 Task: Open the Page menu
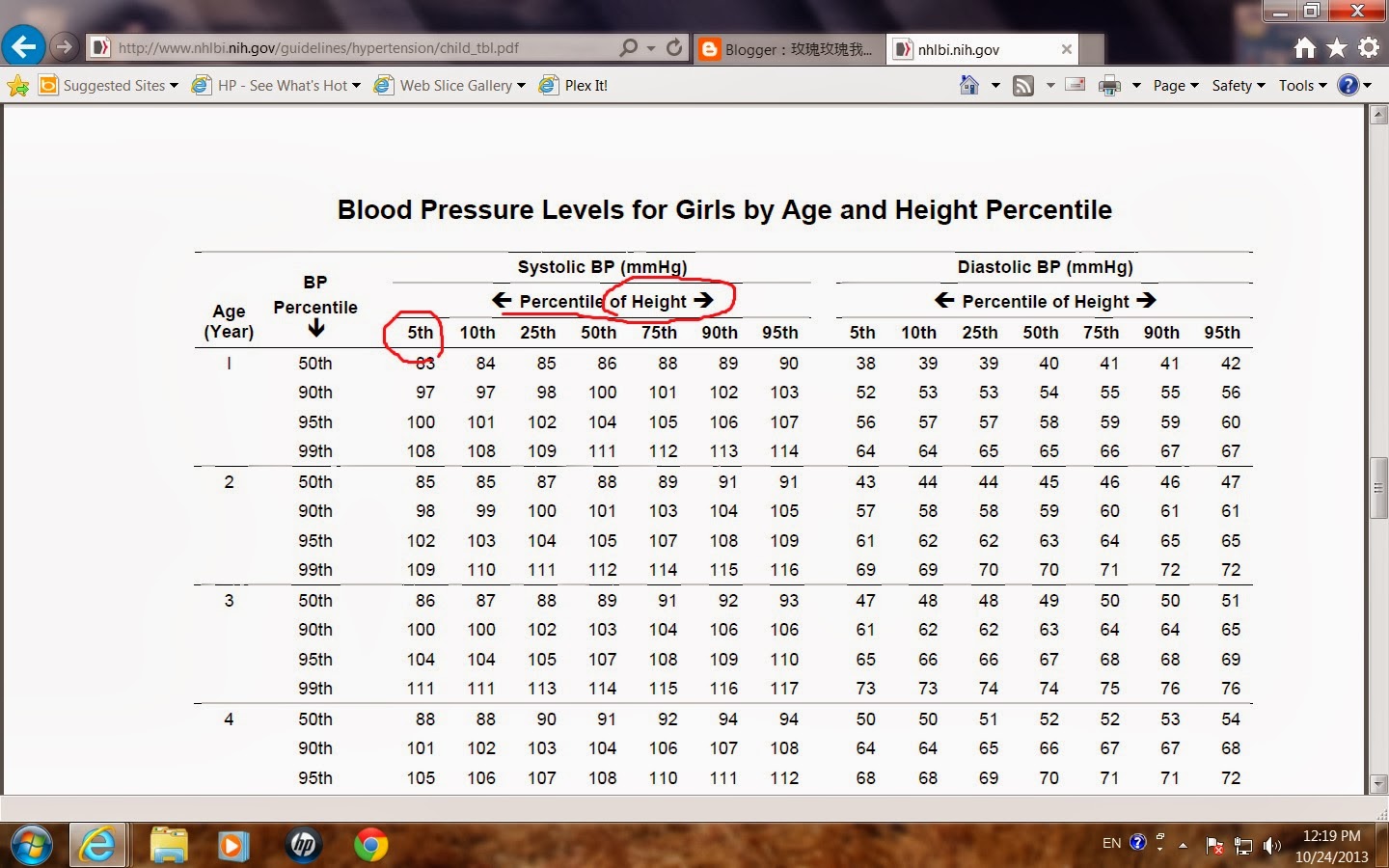coord(1176,86)
